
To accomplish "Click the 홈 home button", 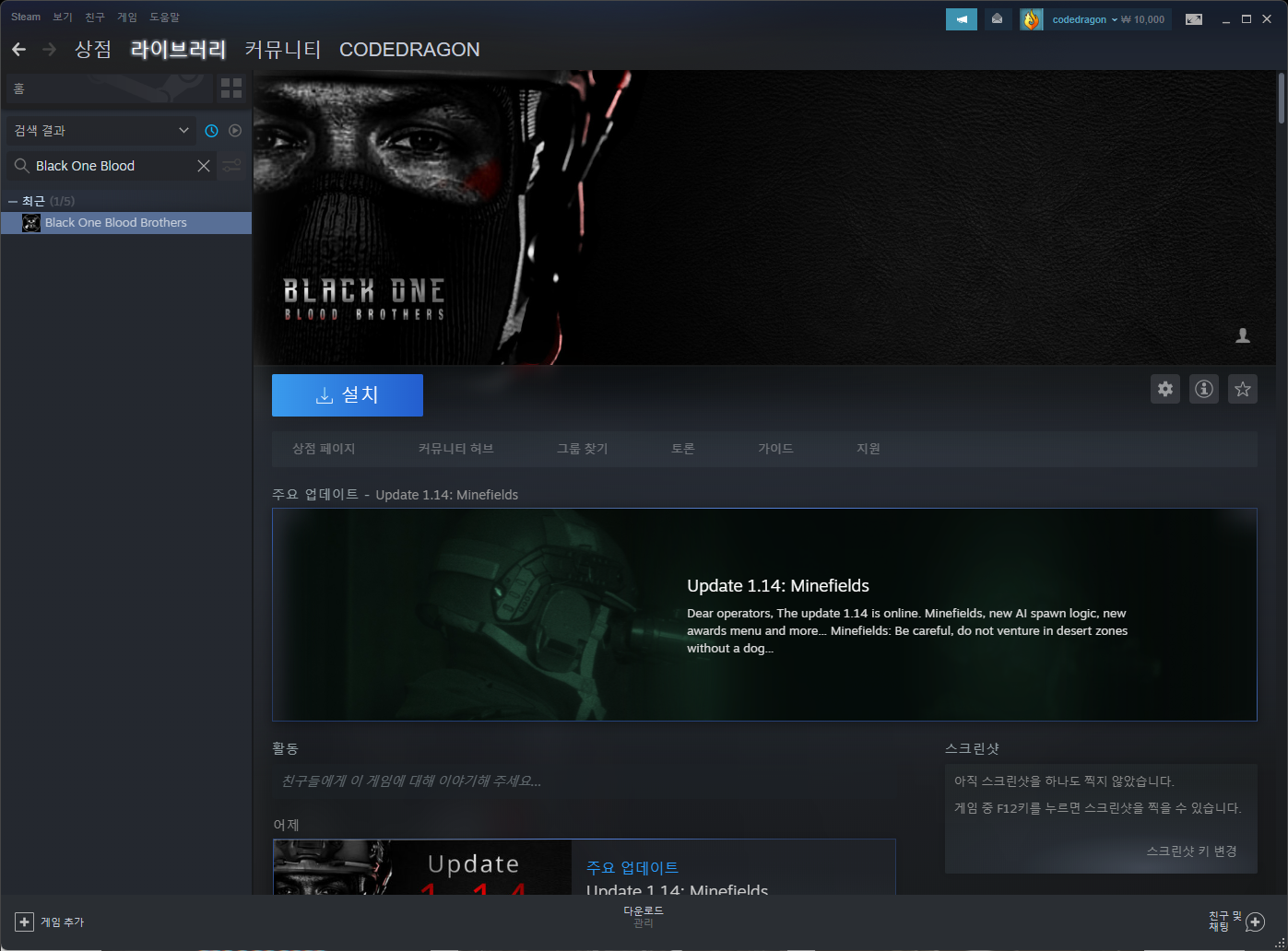I will pyautogui.click(x=109, y=88).
